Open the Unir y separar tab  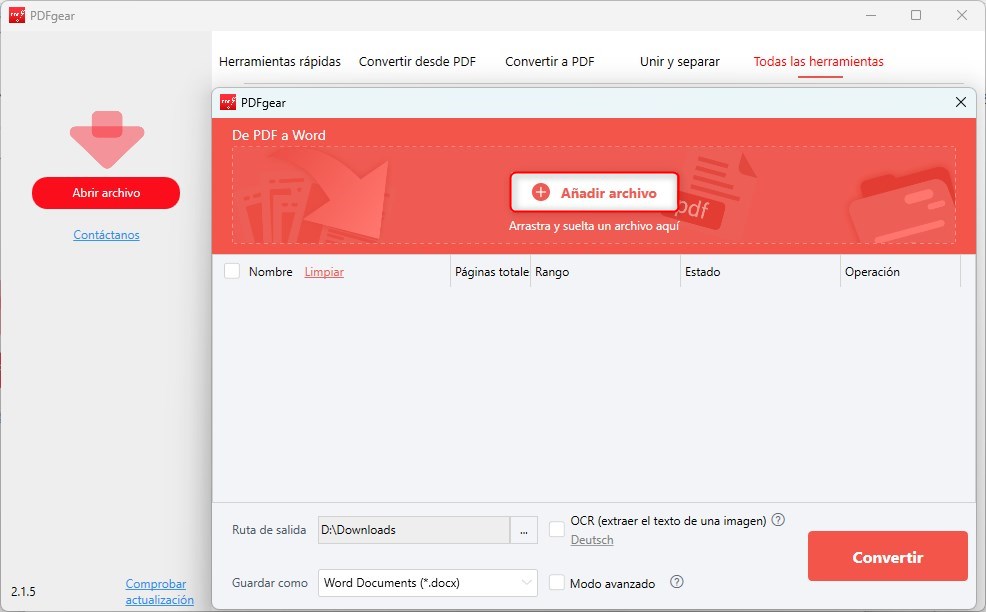click(x=679, y=61)
